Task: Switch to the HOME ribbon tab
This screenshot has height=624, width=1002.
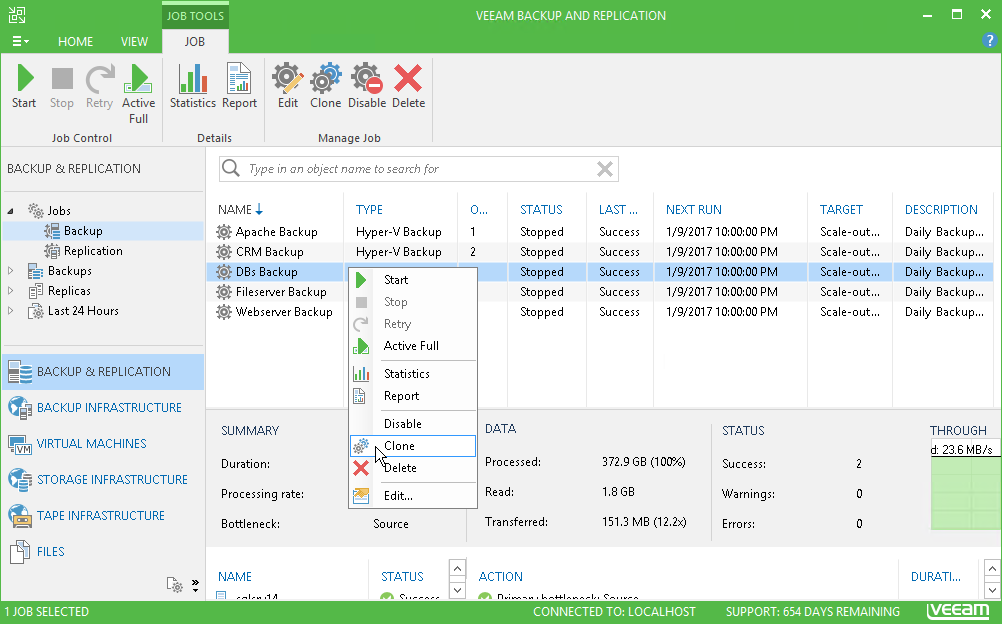Action: point(75,42)
